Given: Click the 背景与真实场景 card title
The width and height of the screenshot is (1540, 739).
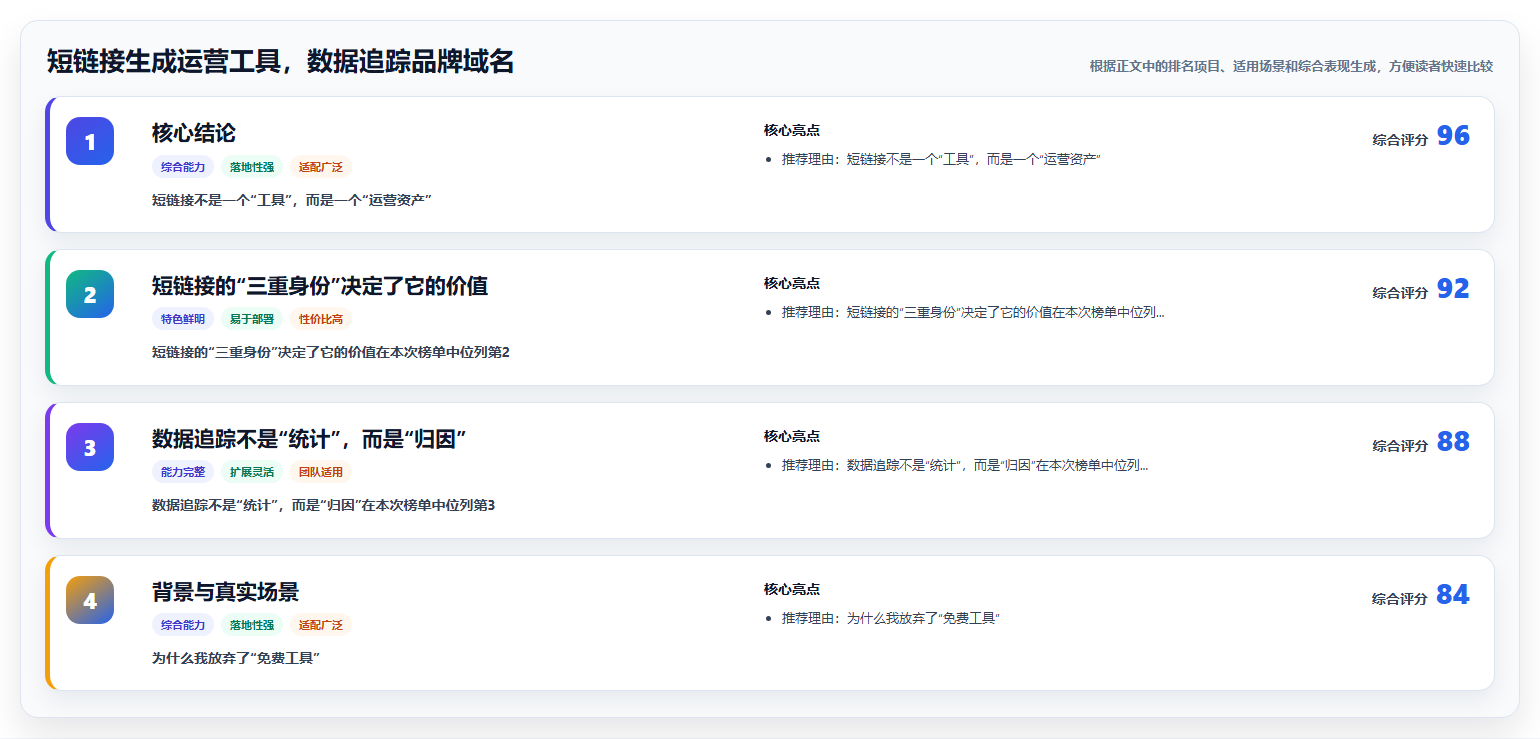Looking at the screenshot, I should pos(225,592).
